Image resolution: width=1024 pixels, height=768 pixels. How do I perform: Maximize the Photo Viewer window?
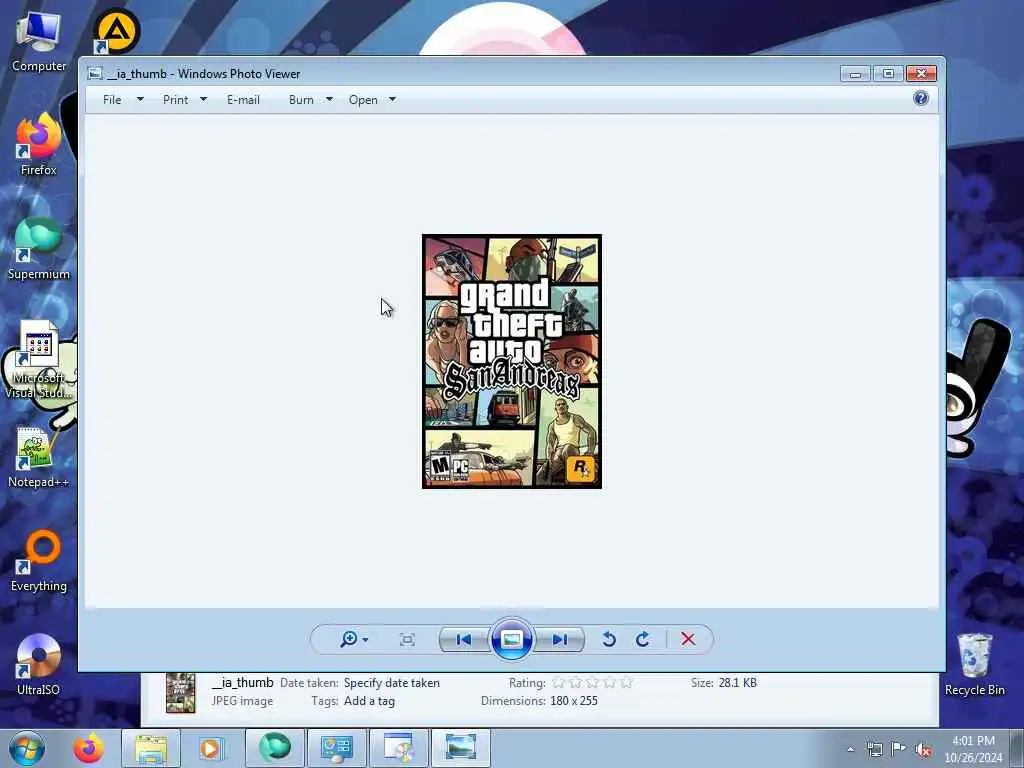pos(888,73)
